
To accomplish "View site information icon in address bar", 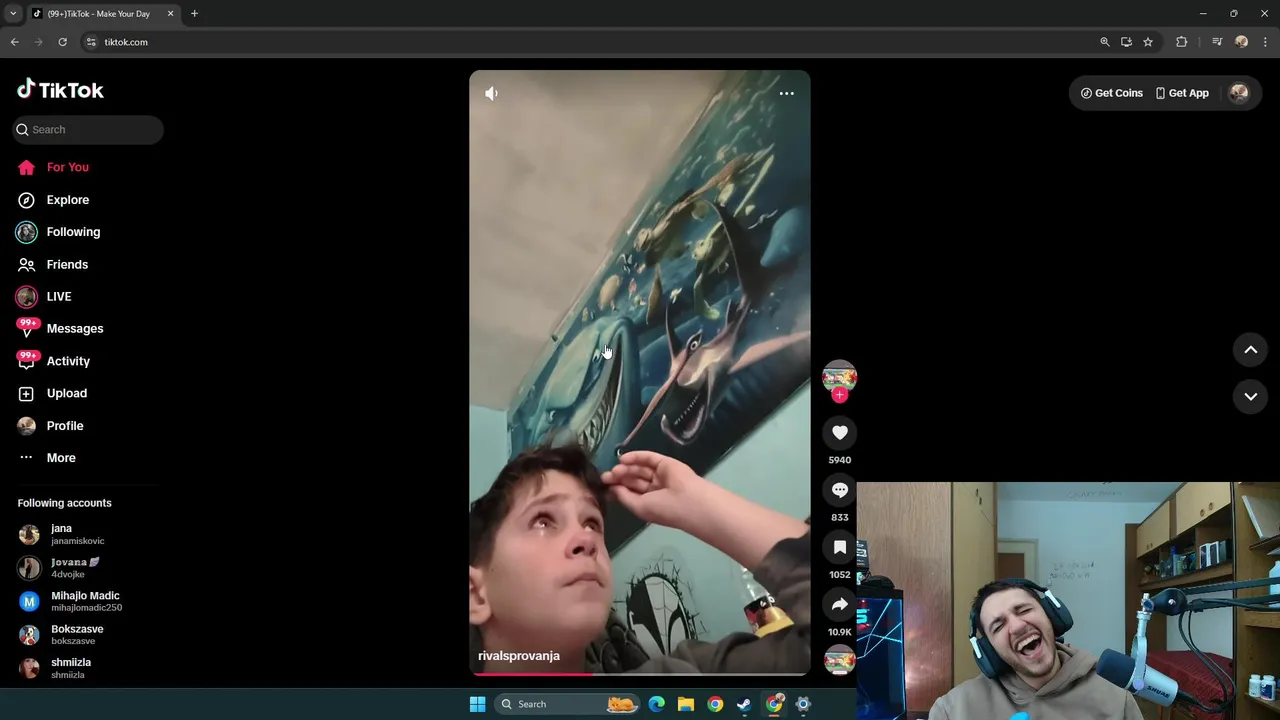I will click(x=91, y=42).
